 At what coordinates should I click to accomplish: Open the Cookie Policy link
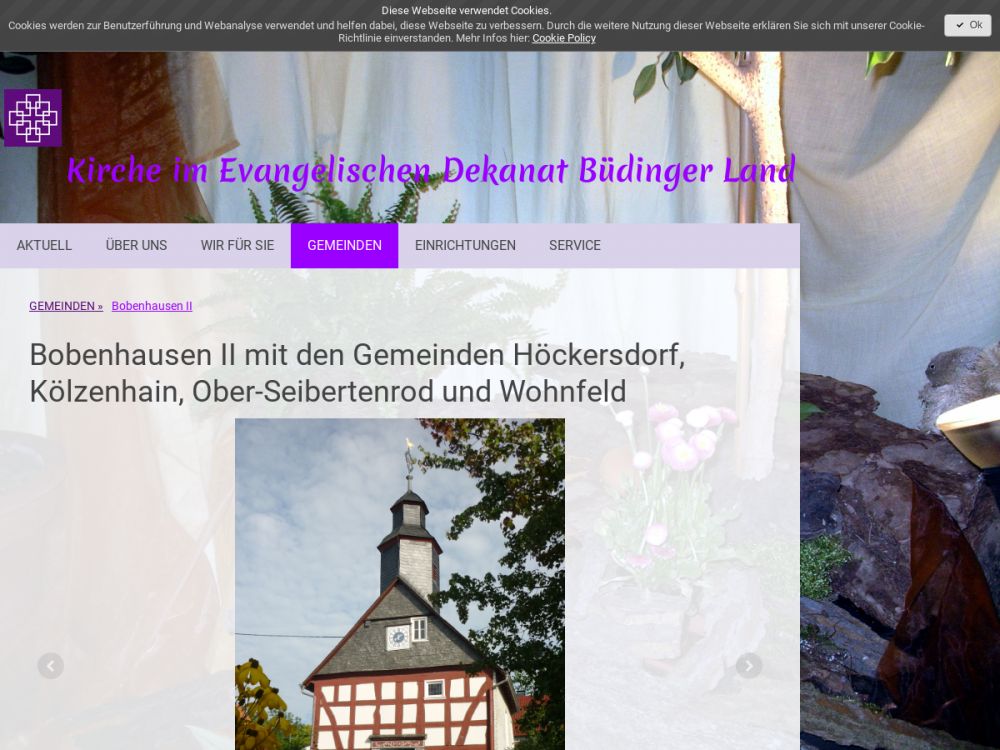[563, 38]
